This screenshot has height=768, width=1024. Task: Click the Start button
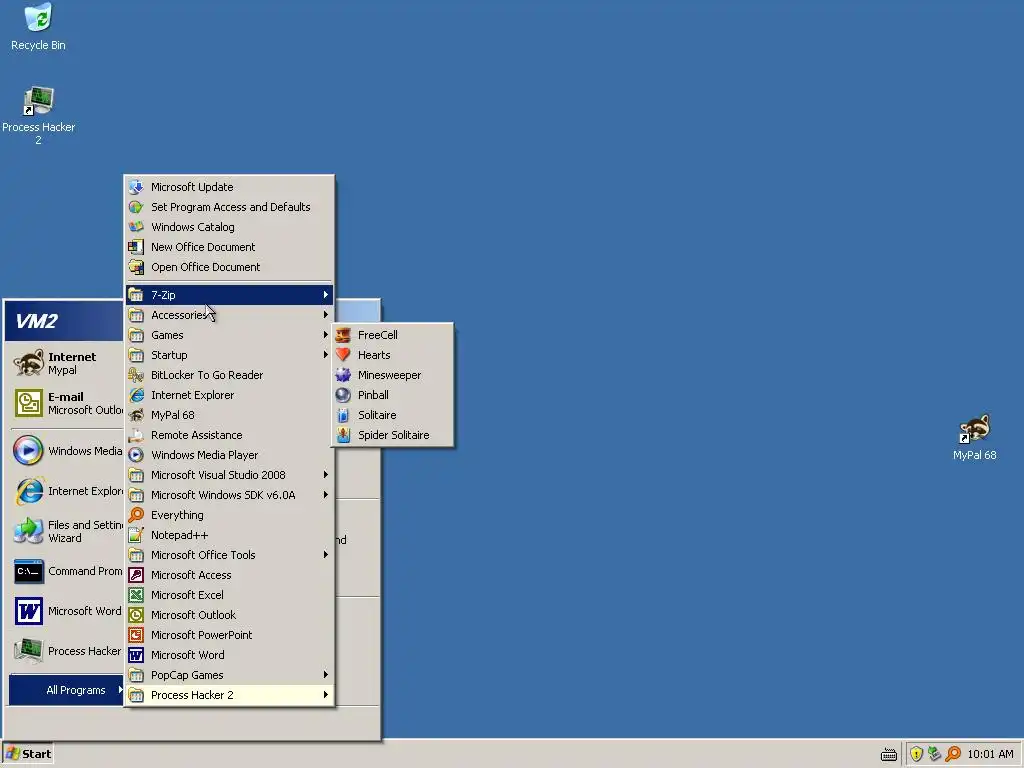tap(27, 754)
